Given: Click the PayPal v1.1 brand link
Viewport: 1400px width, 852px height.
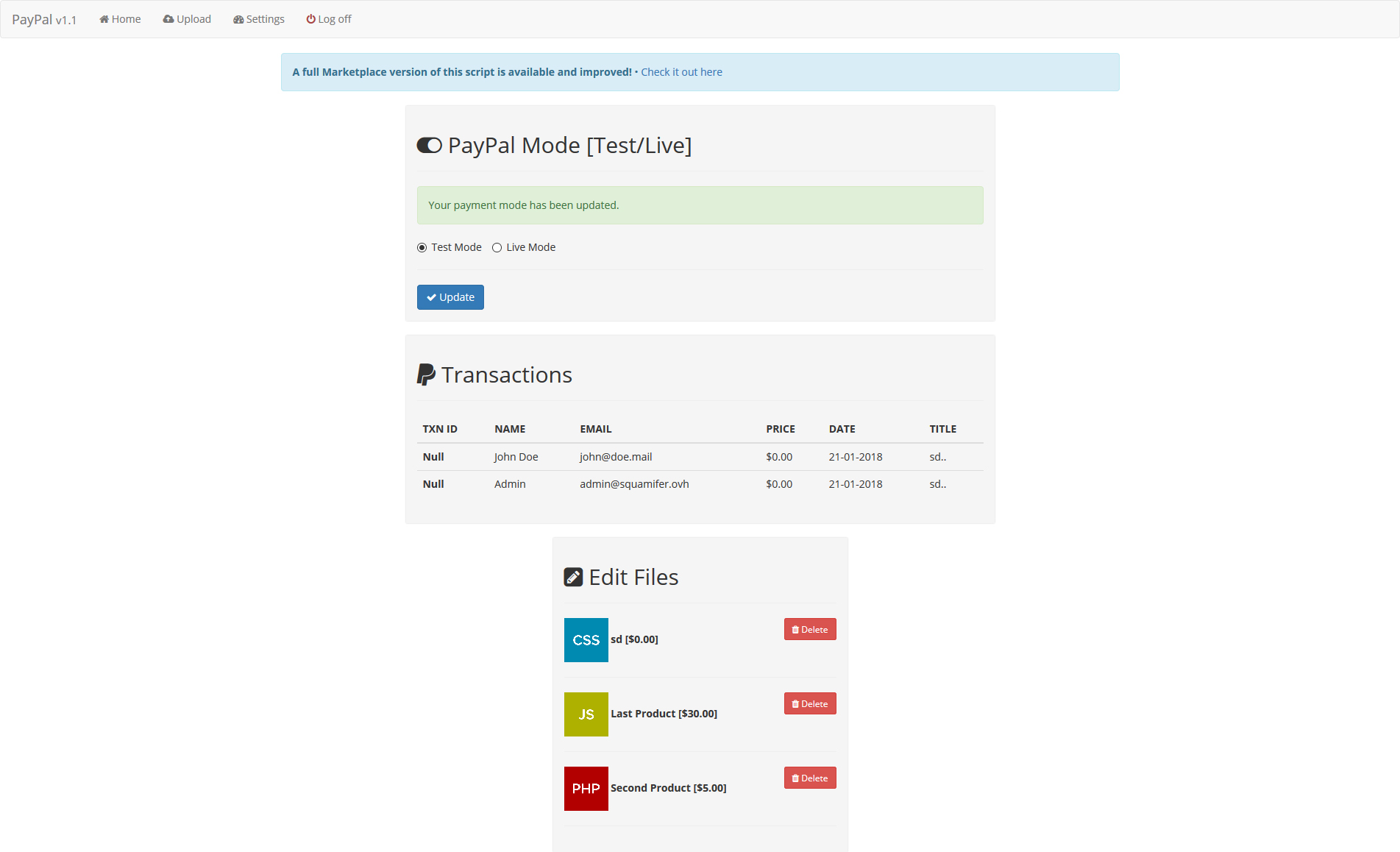Looking at the screenshot, I should (44, 19).
